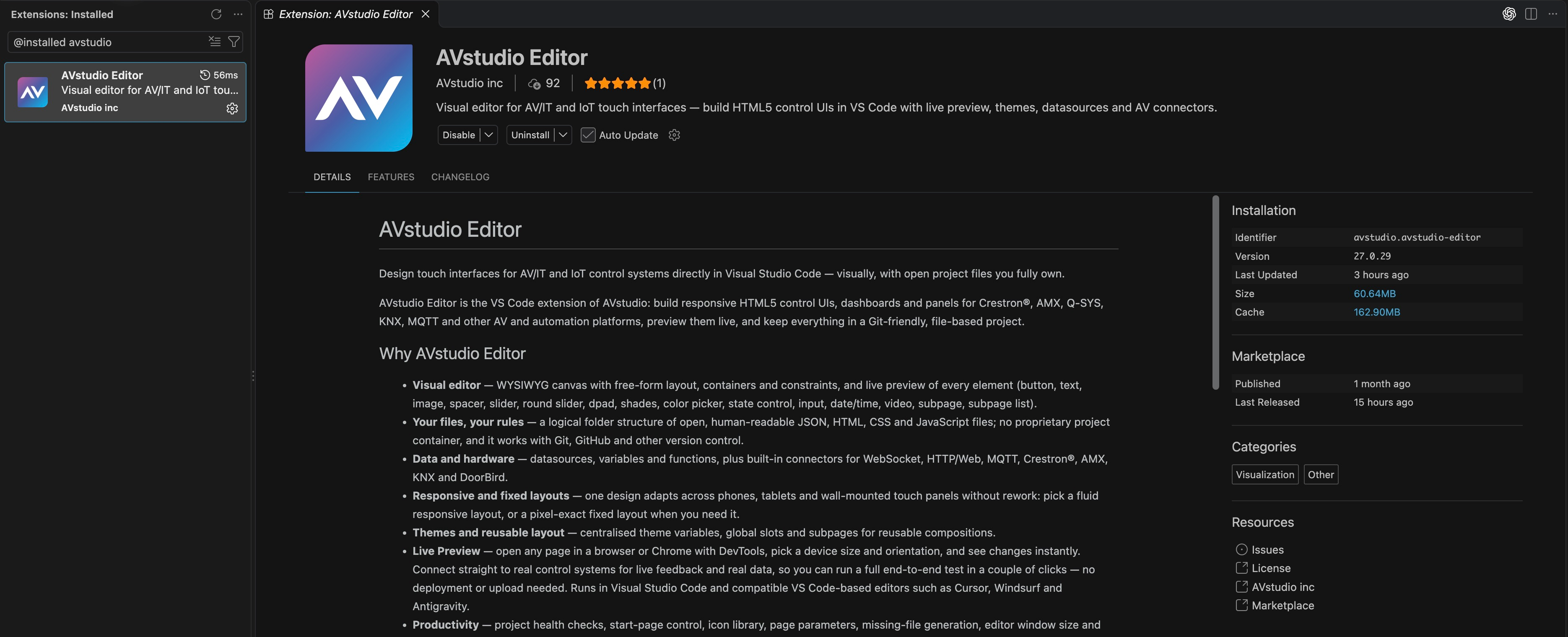This screenshot has width=1568, height=637.
Task: Select the Visualization category tag
Action: pos(1265,474)
